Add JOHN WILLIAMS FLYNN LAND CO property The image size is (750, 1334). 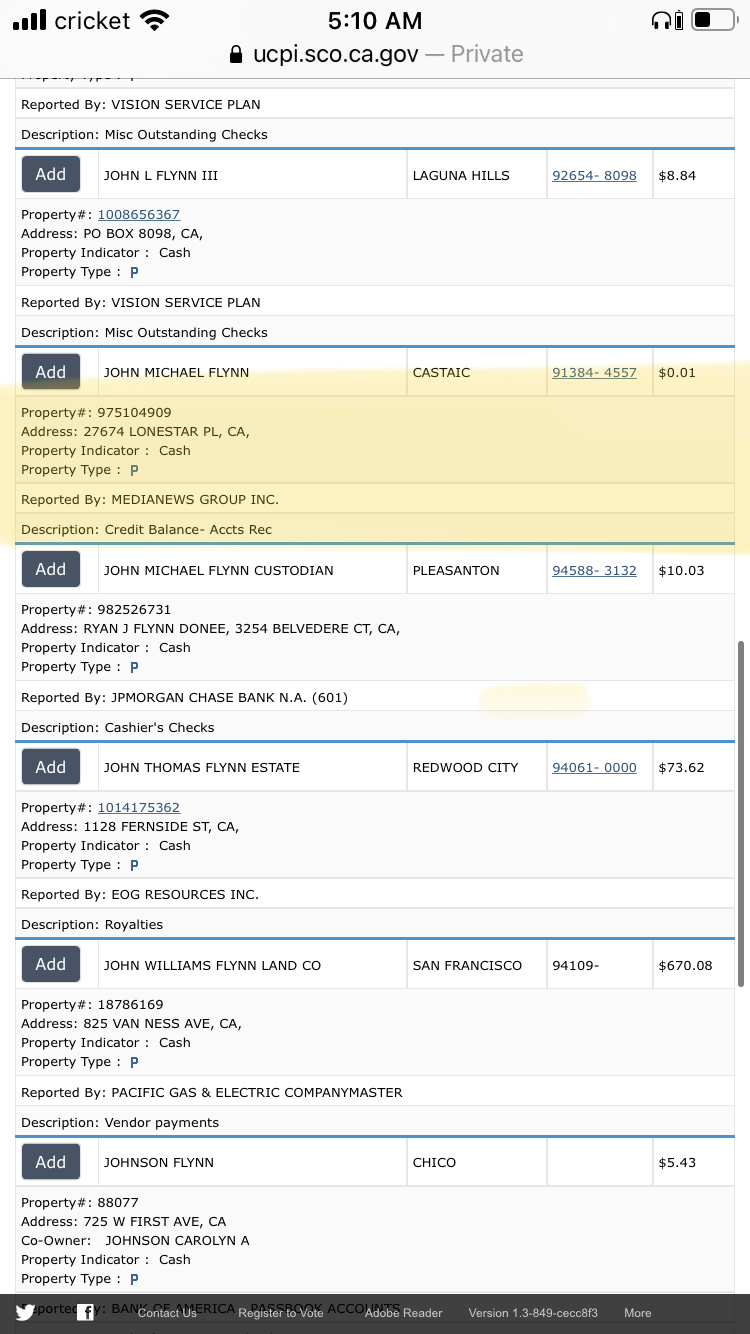pyautogui.click(x=51, y=964)
